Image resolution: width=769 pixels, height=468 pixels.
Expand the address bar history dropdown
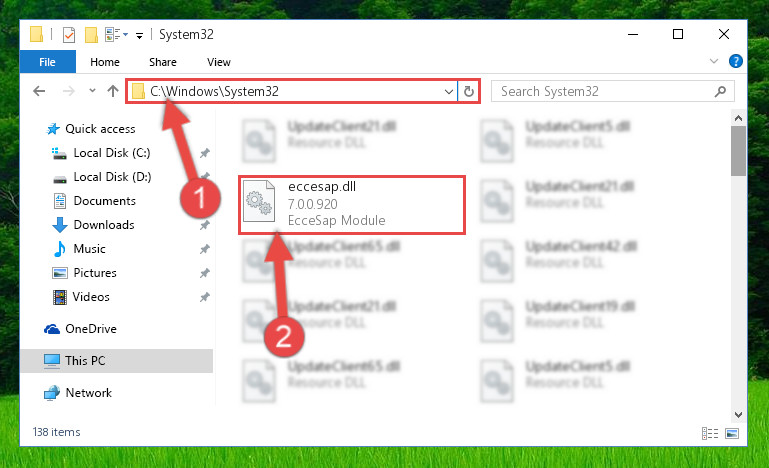click(448, 92)
